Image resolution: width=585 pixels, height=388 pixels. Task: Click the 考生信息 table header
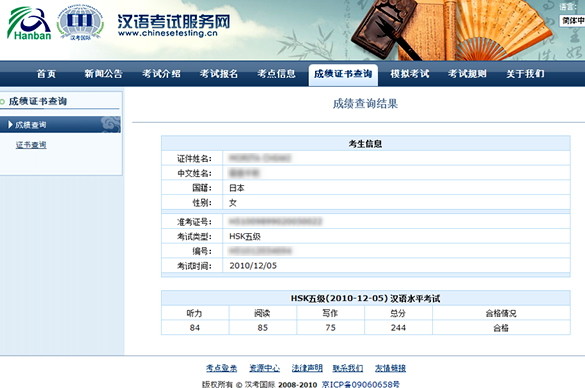tap(365, 144)
